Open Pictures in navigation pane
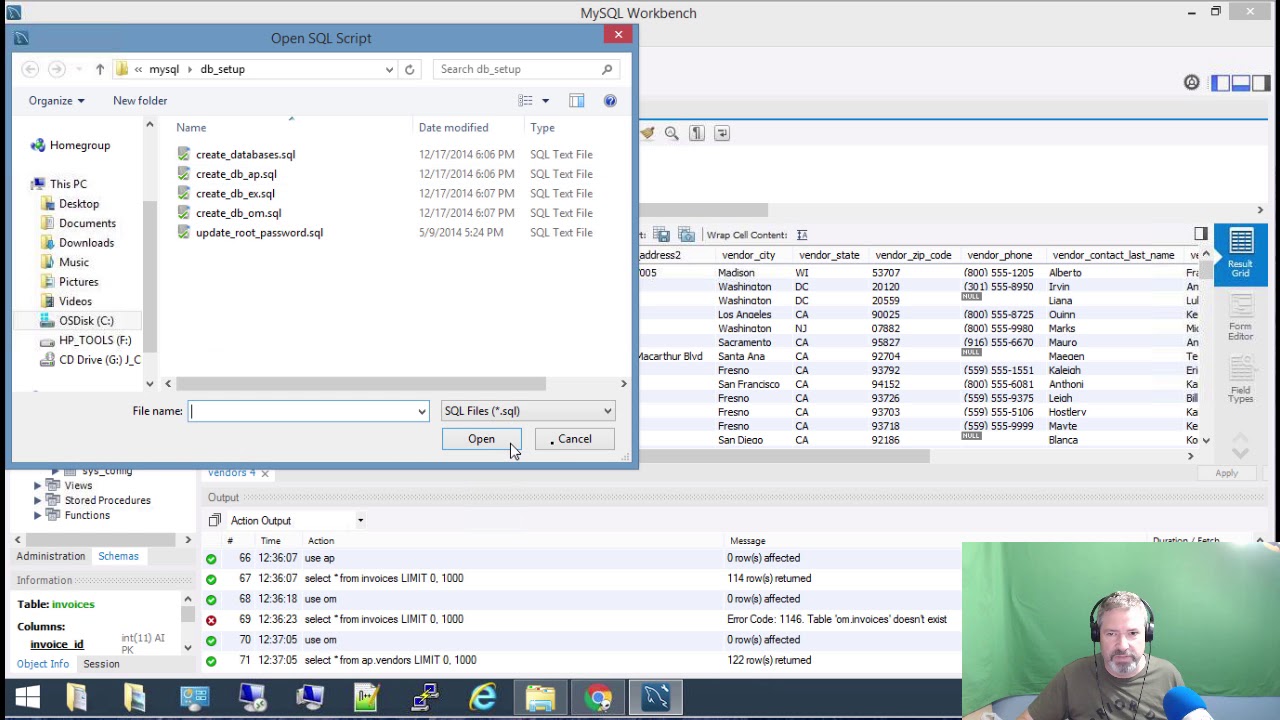The image size is (1280, 720). coord(78,282)
